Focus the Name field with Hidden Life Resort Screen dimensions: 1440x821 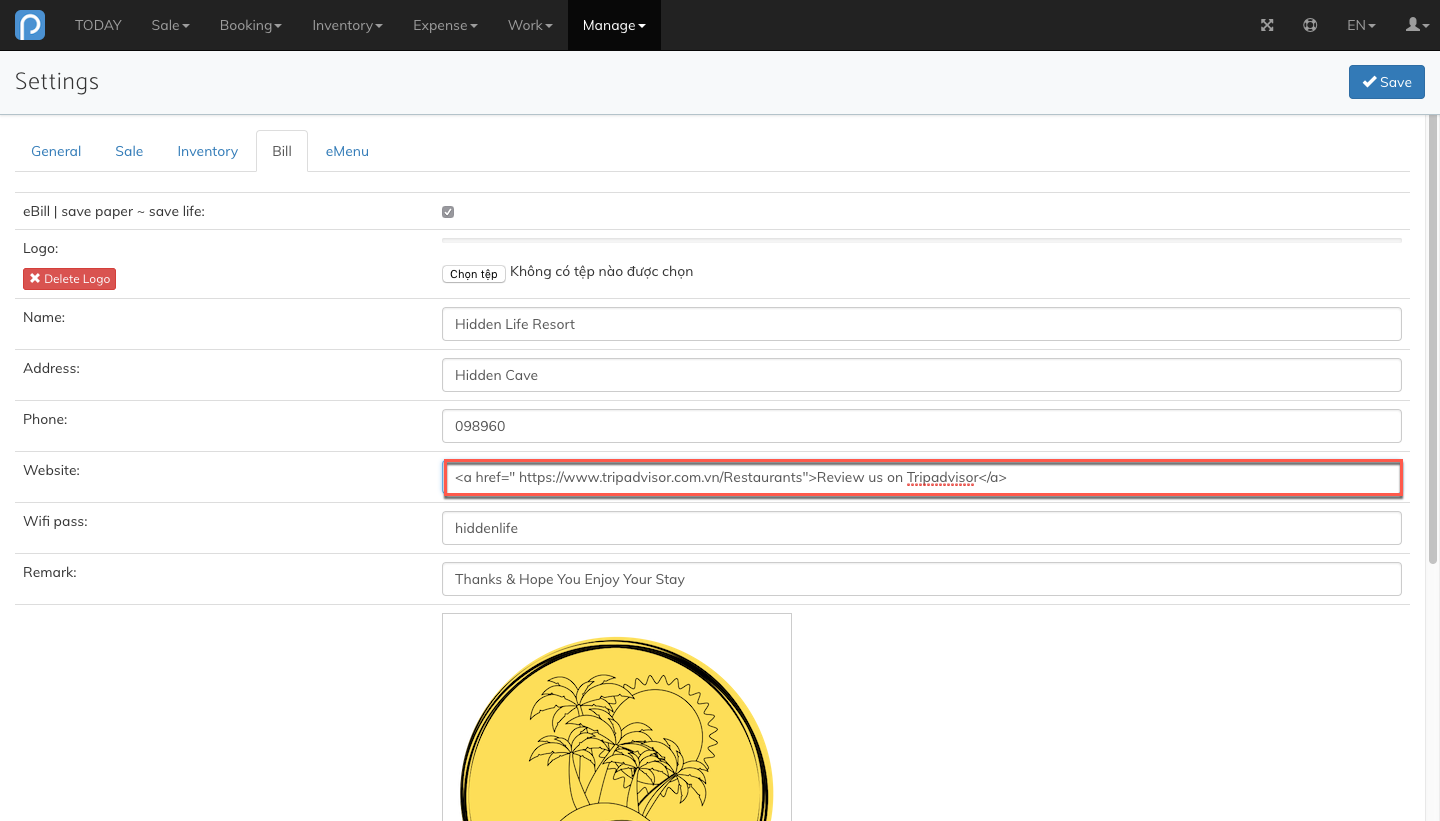coord(921,324)
